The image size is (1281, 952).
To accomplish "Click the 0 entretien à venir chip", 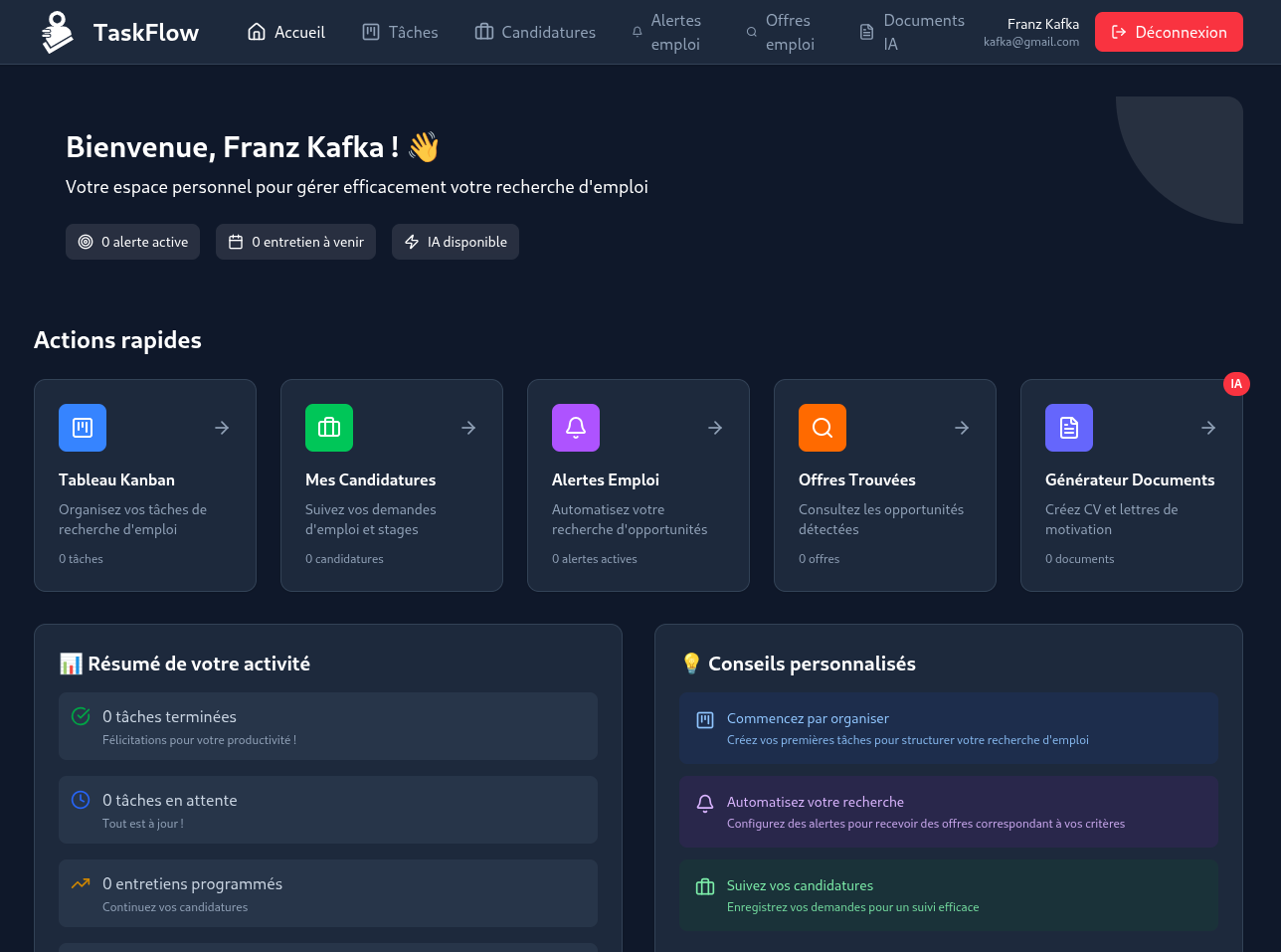I will point(295,242).
